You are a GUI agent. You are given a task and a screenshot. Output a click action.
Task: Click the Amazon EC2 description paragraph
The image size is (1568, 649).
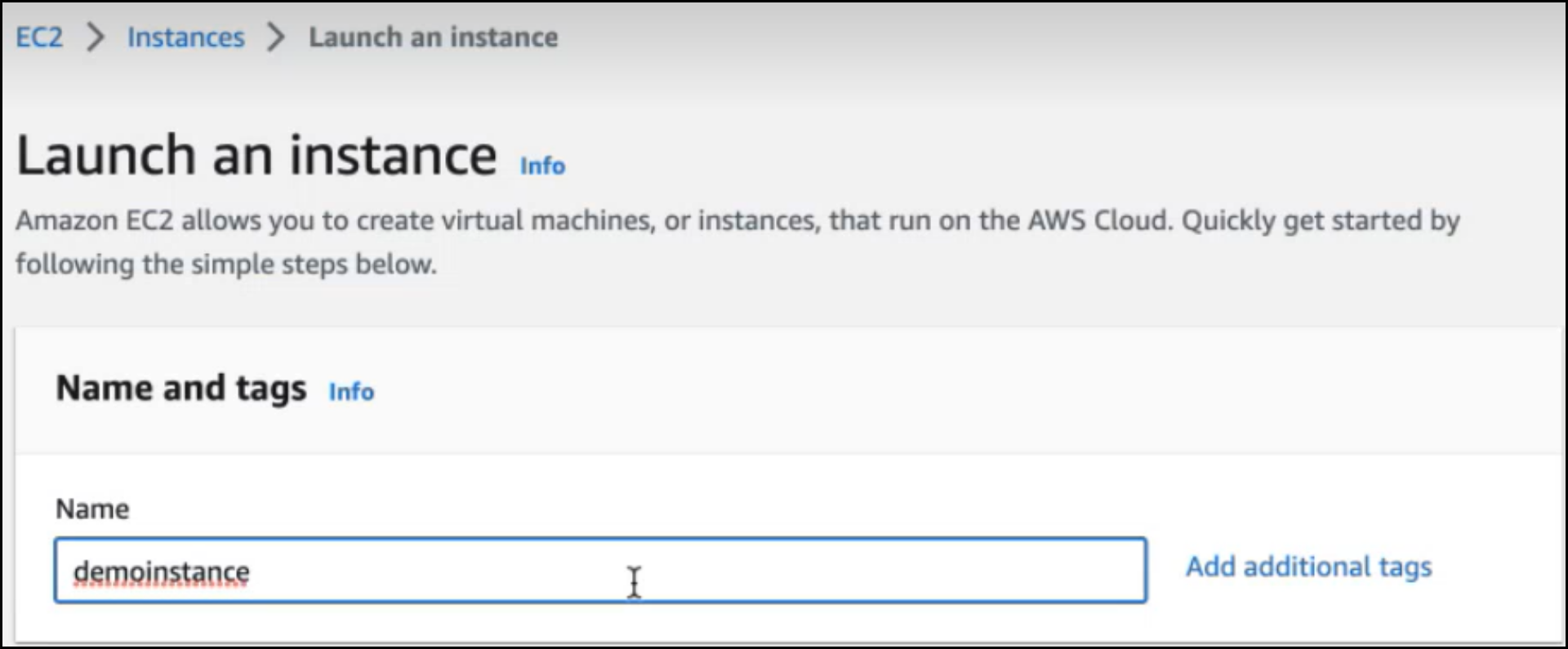(738, 242)
